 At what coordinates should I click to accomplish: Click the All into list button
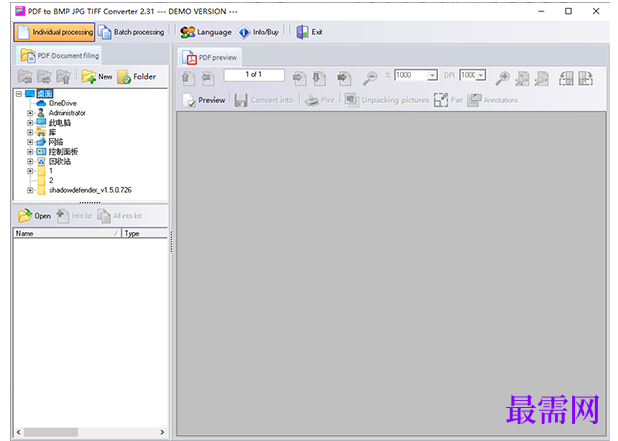coord(120,216)
